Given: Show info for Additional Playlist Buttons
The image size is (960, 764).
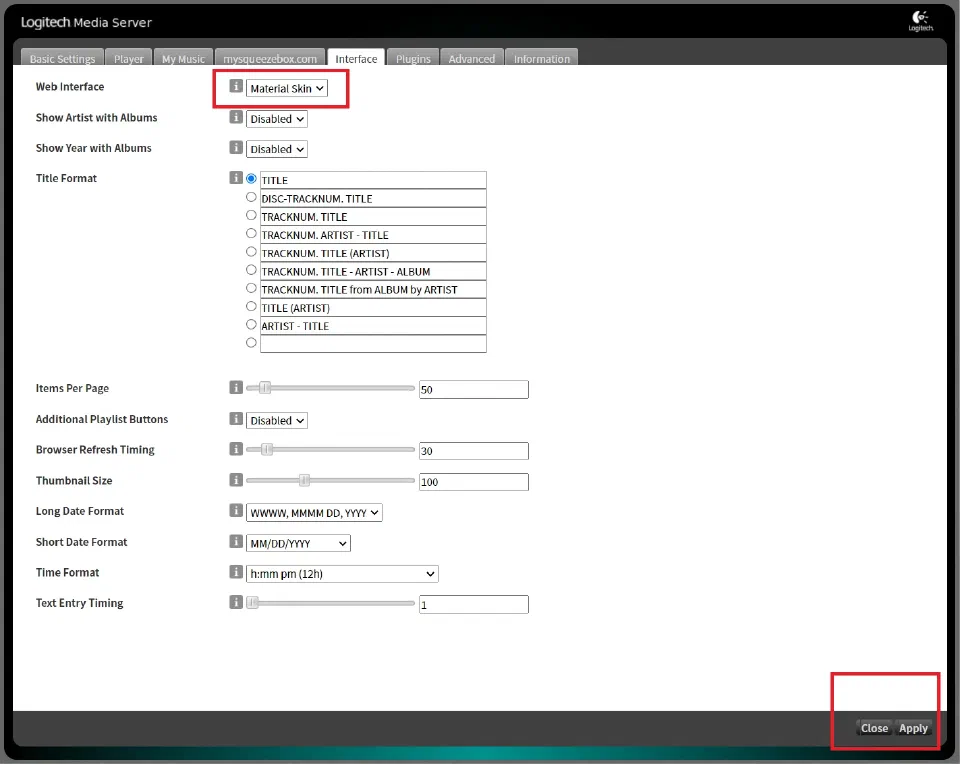Looking at the screenshot, I should 236,419.
